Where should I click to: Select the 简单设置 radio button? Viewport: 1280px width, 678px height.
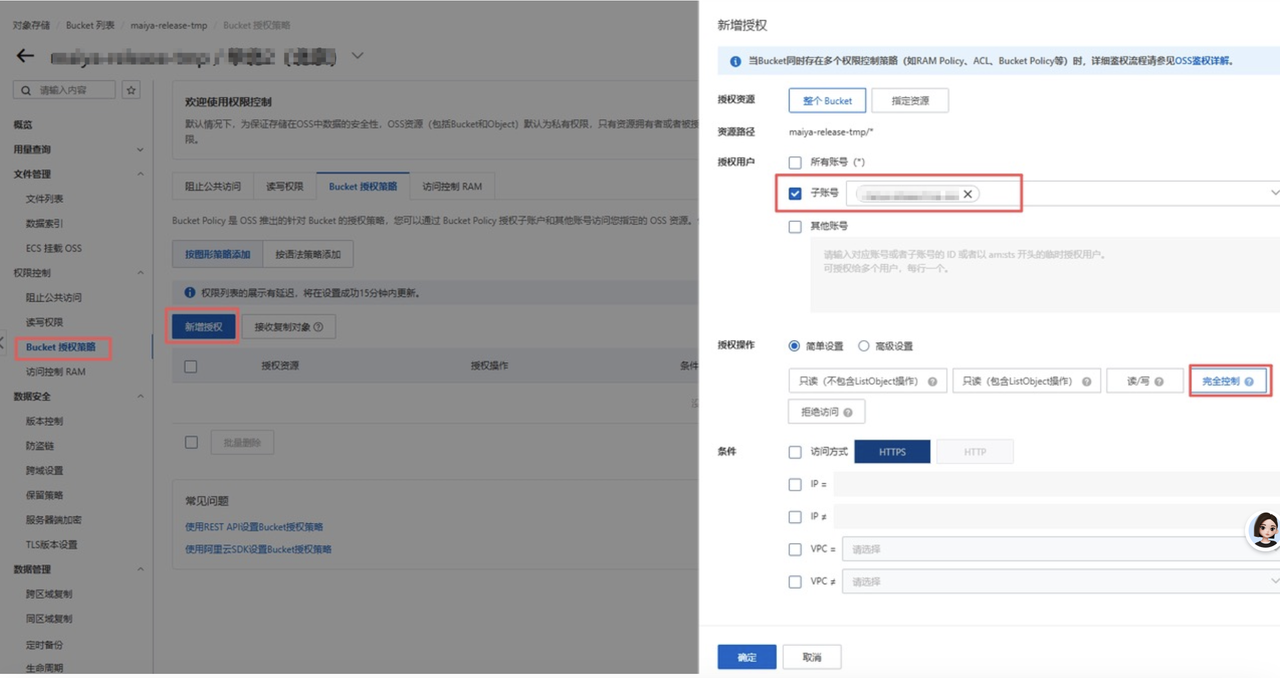(795, 346)
